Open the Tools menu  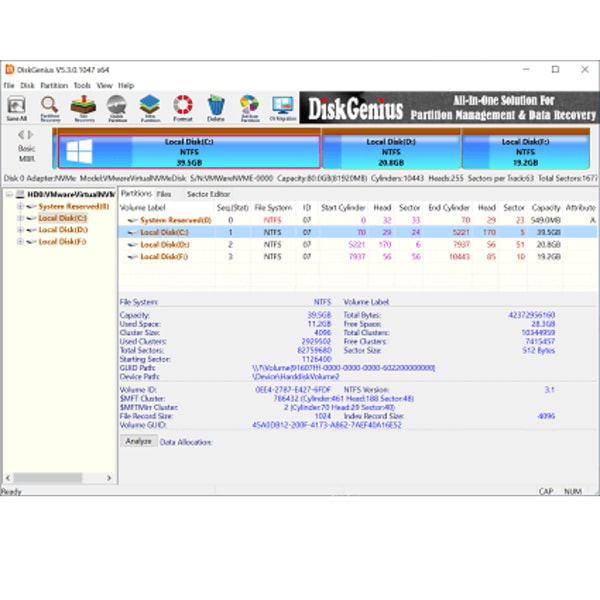(x=82, y=85)
